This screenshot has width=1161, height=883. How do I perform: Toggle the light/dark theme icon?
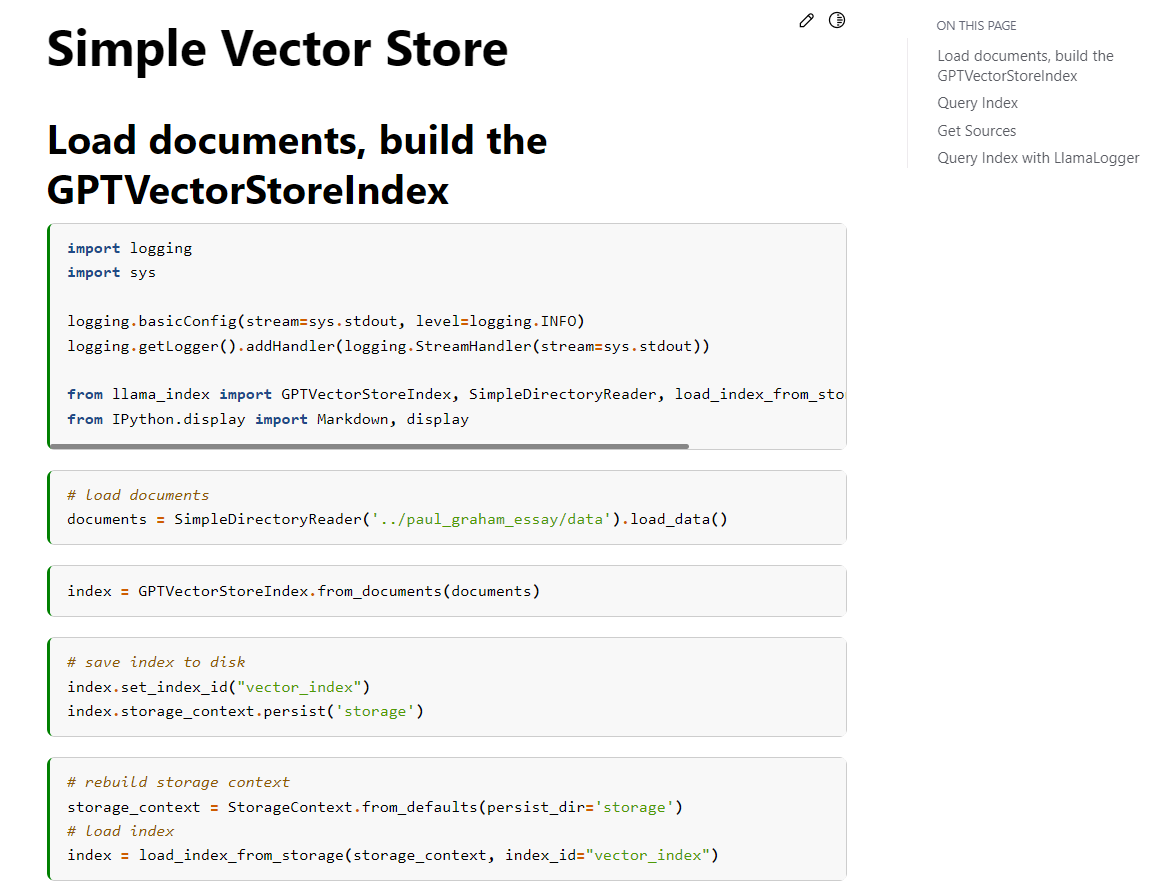(x=837, y=20)
